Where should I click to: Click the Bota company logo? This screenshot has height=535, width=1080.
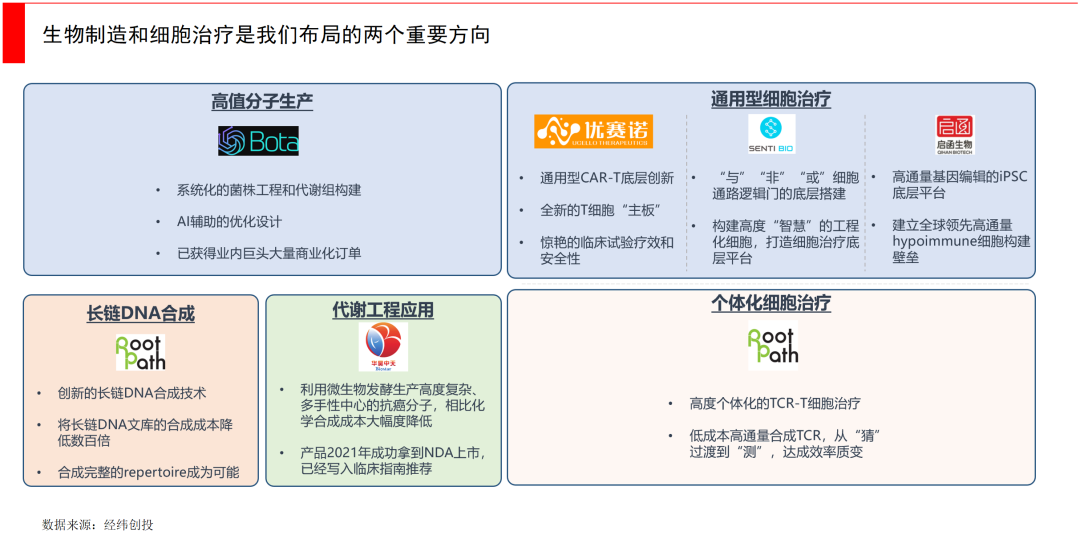pos(258,141)
